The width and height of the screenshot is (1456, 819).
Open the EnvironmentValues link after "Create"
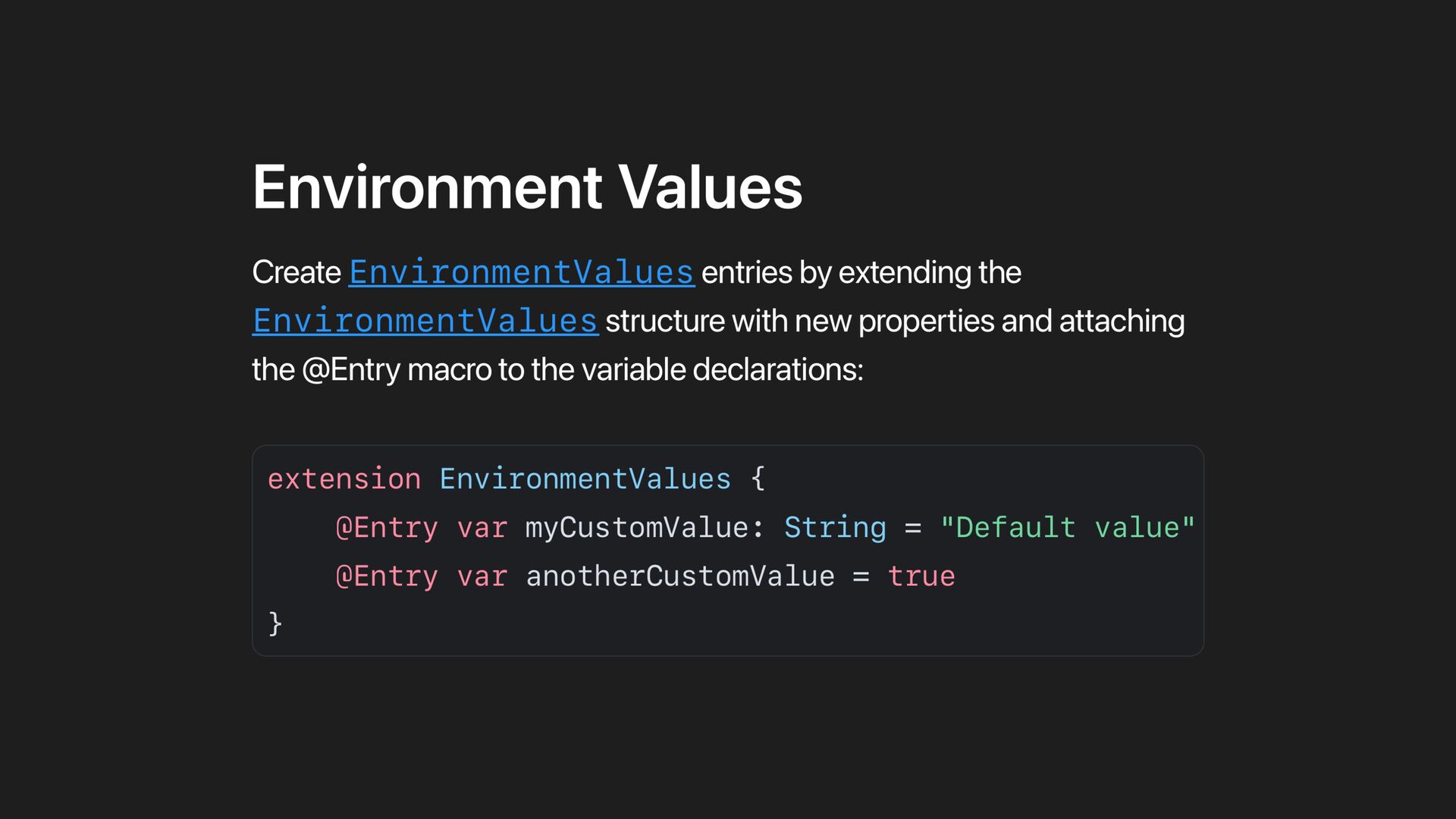(521, 273)
